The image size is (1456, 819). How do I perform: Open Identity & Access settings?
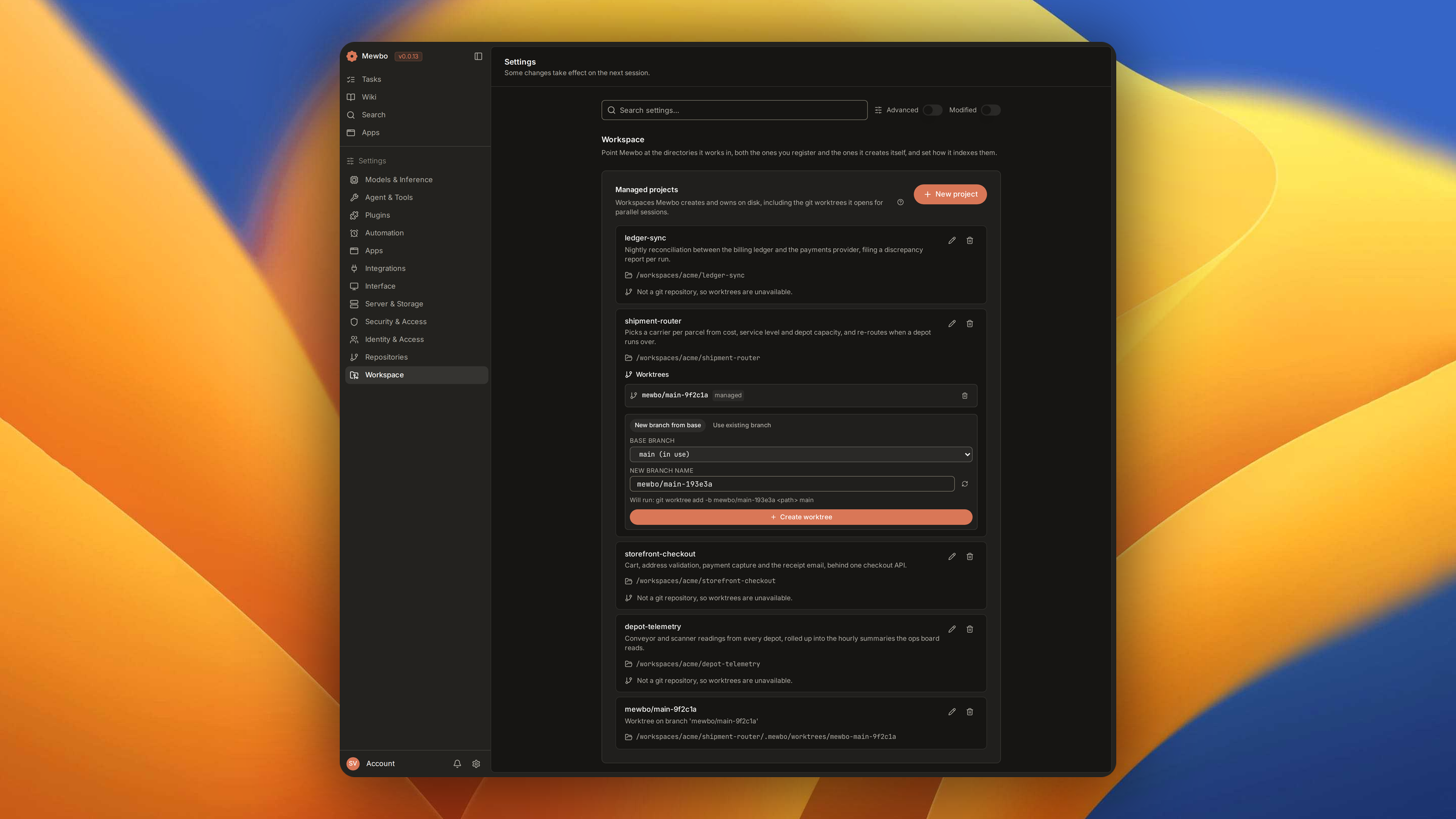coord(416,340)
